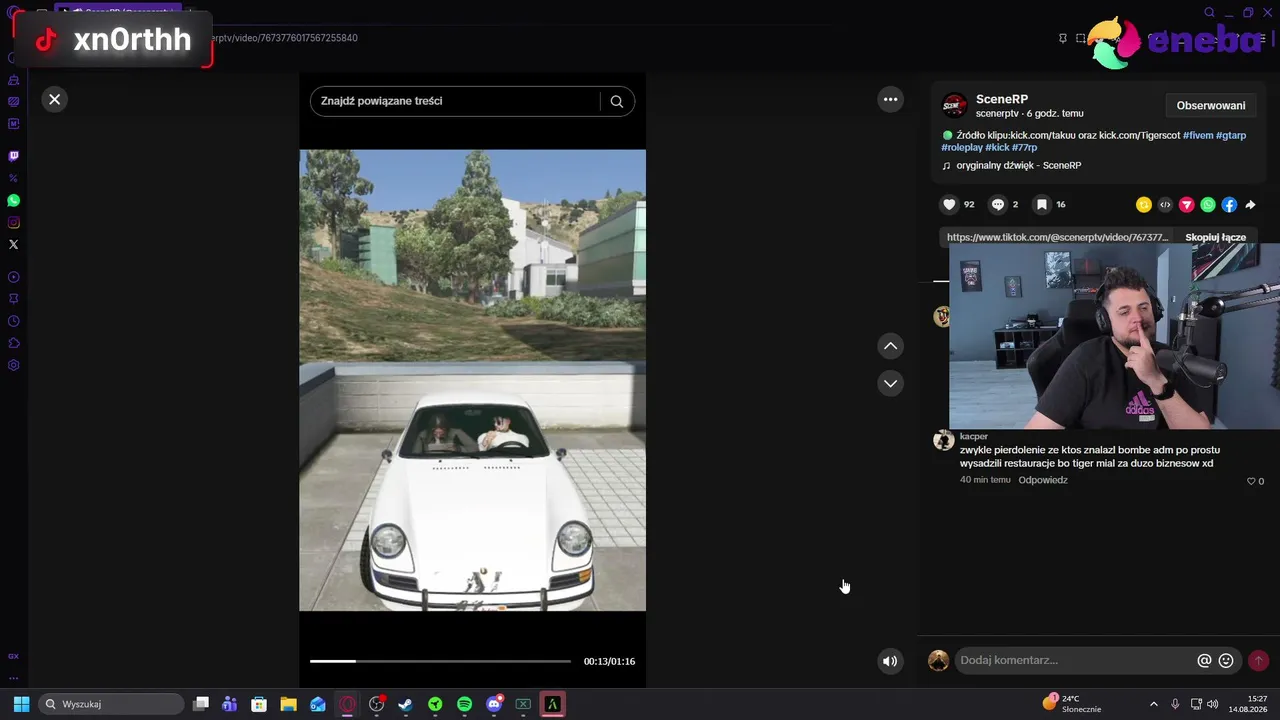This screenshot has height=720, width=1280.
Task: Open File Explorer from the taskbar
Action: [288, 704]
